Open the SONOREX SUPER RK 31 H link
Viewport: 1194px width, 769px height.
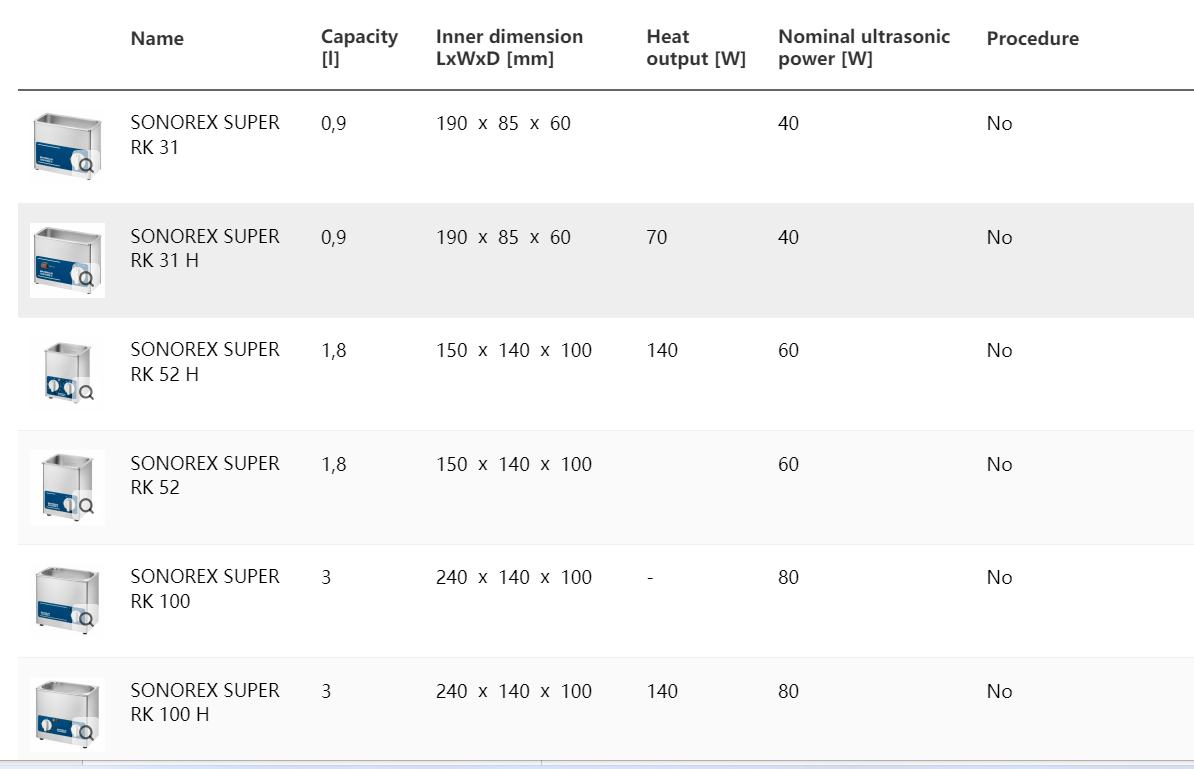204,248
